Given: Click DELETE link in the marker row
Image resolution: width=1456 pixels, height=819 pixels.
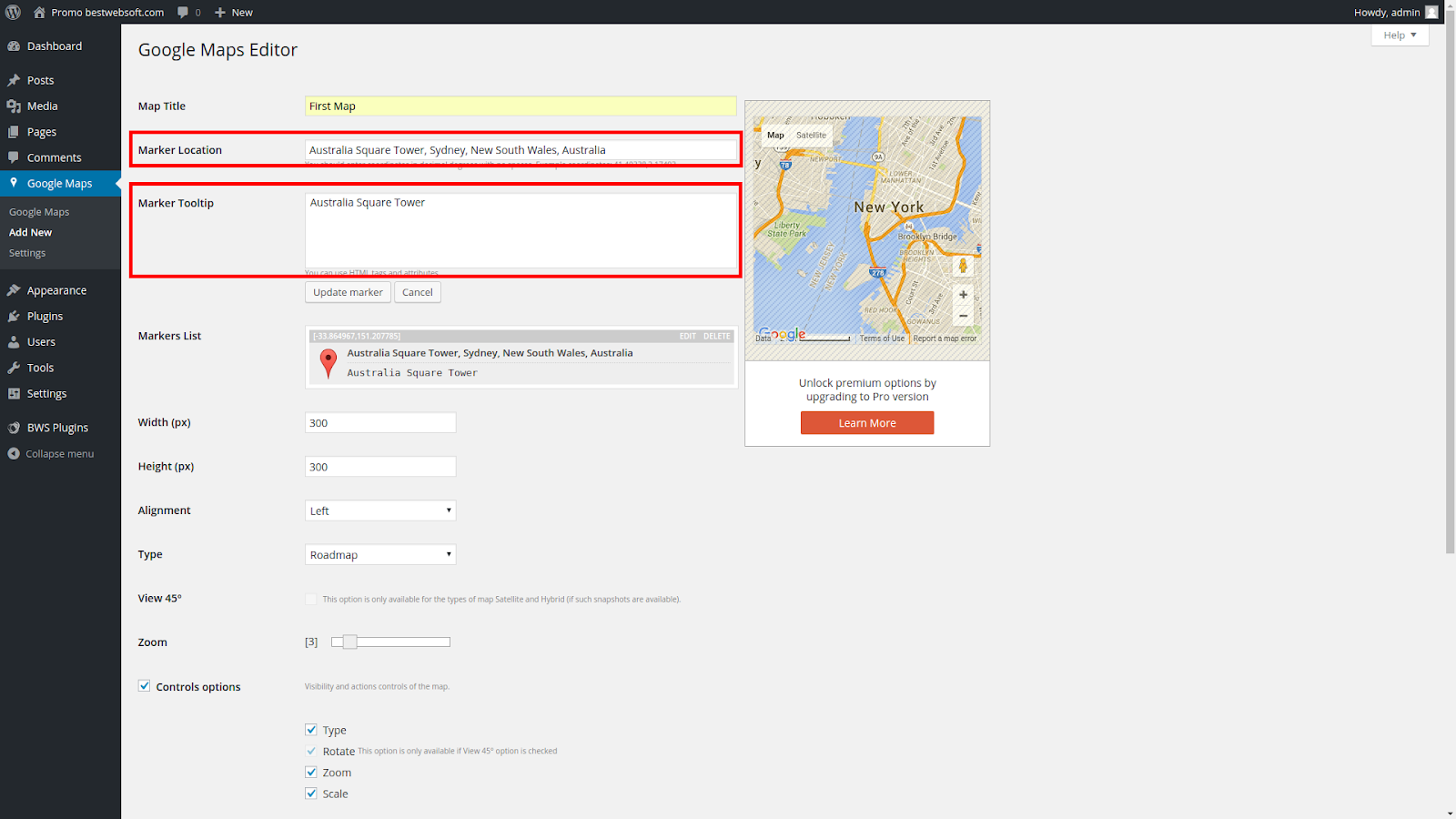Looking at the screenshot, I should [x=716, y=336].
